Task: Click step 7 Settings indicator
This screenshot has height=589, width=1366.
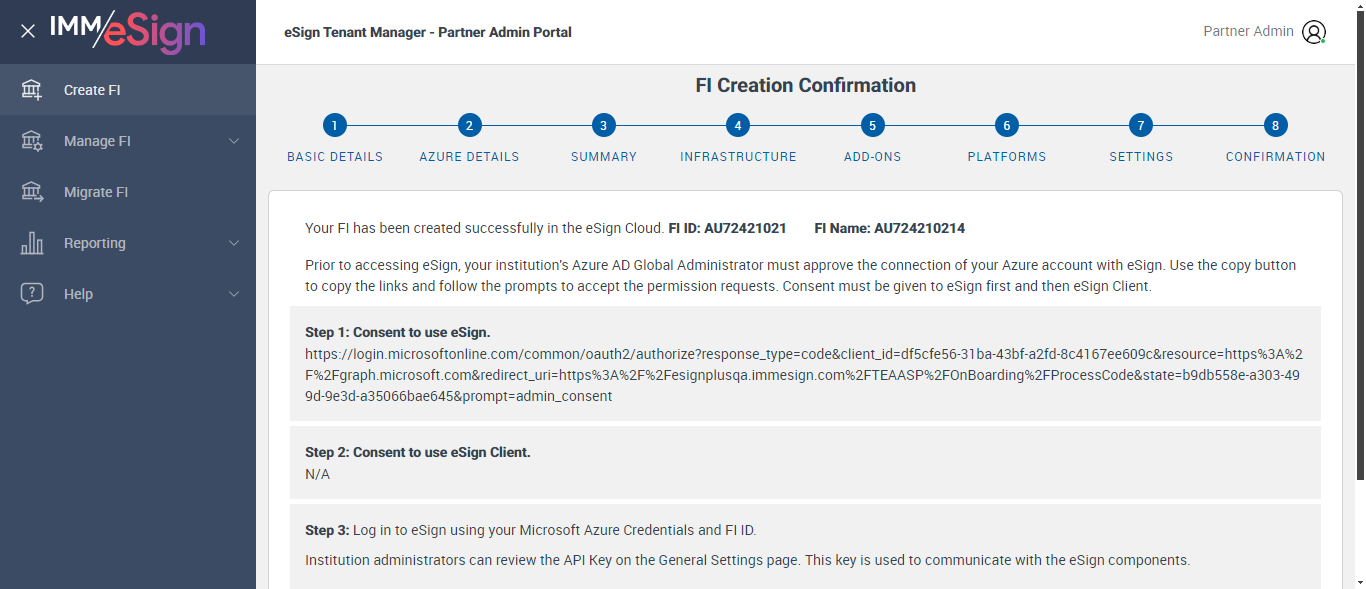Action: coord(1141,126)
